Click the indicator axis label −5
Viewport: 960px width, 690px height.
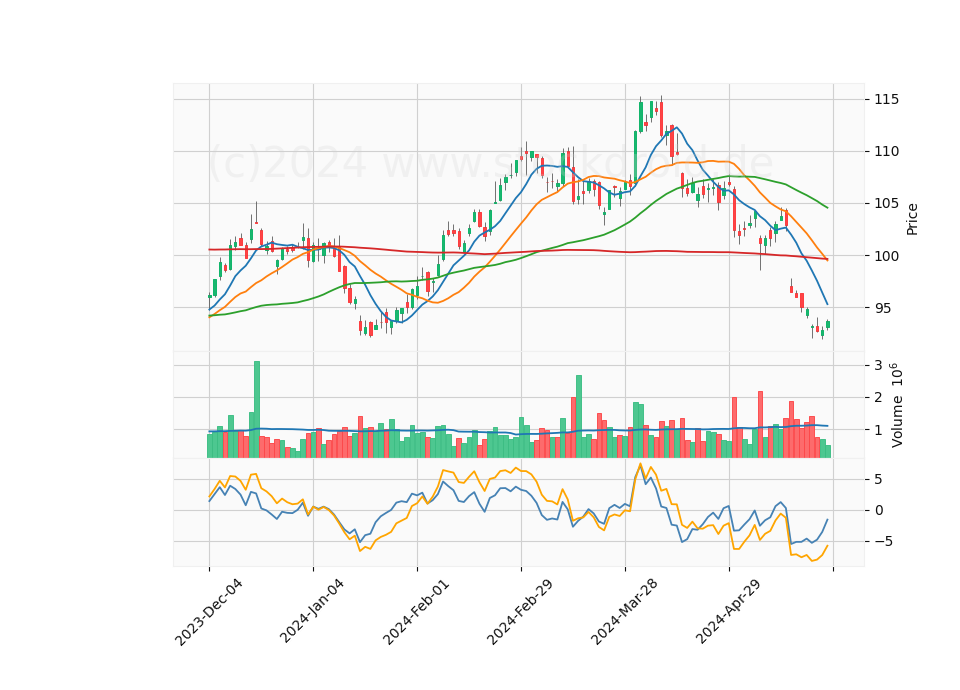click(x=882, y=541)
